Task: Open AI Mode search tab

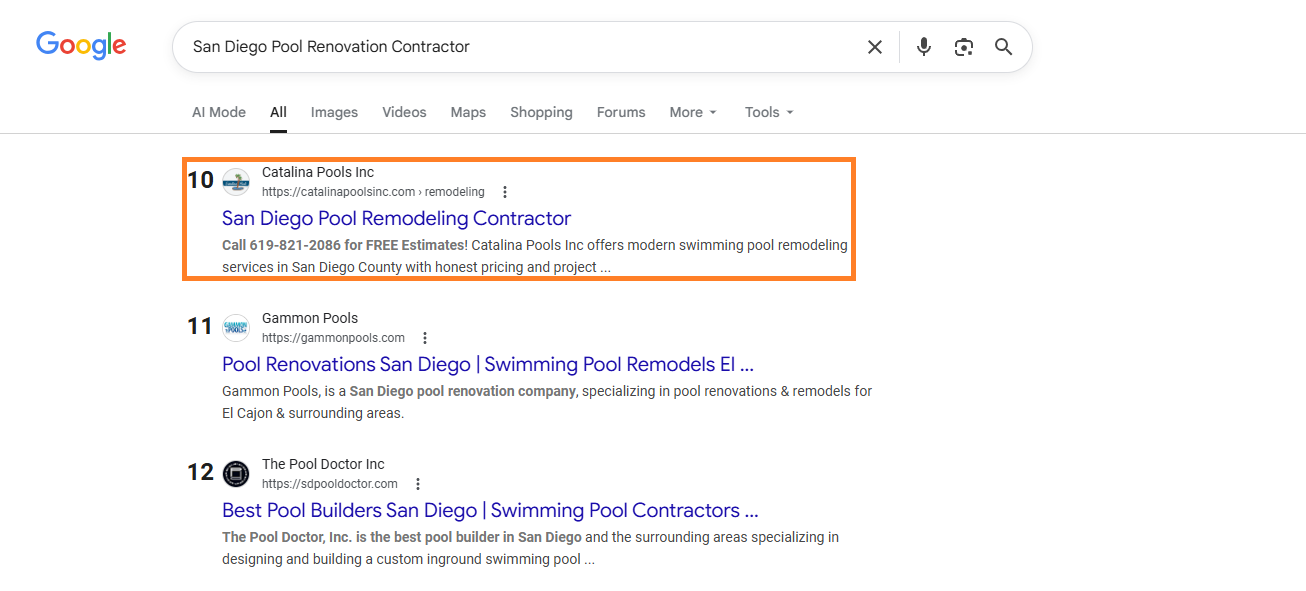Action: pos(219,112)
